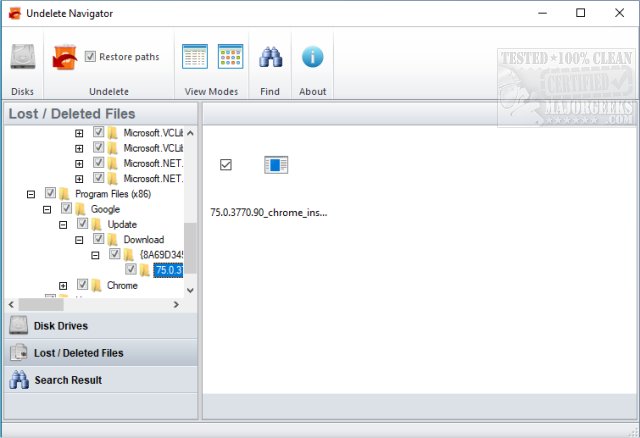Collapse the Update tree node
The image size is (640, 438).
click(x=63, y=225)
